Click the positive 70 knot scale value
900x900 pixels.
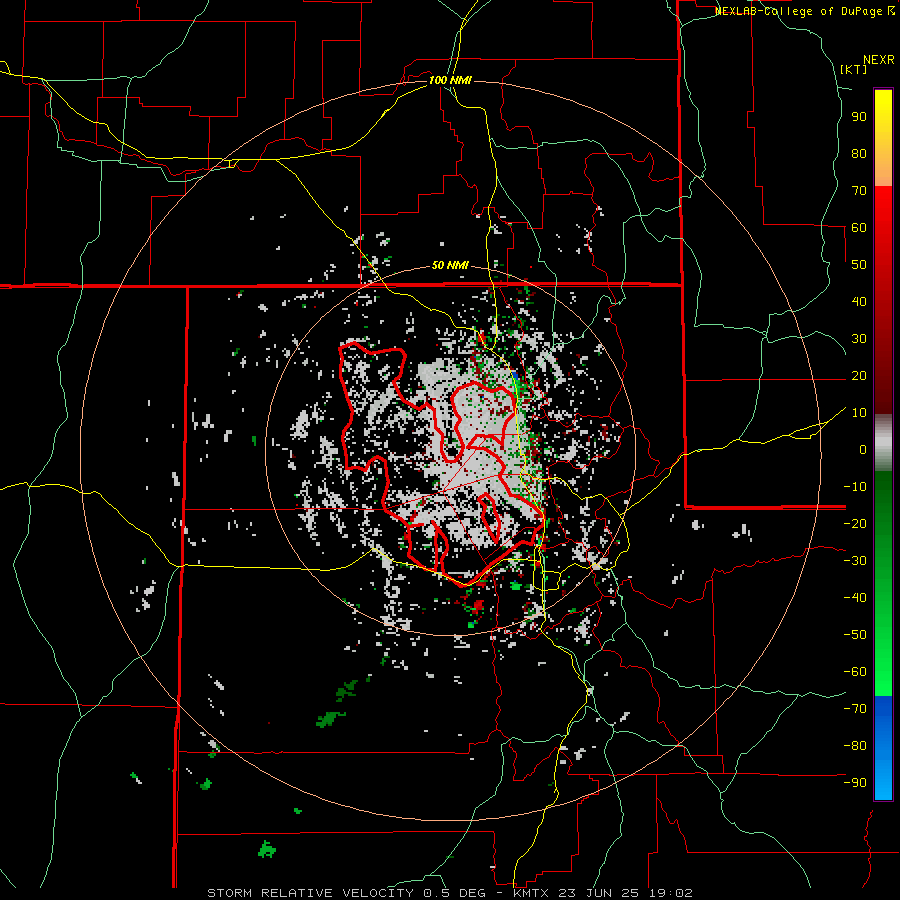click(859, 191)
